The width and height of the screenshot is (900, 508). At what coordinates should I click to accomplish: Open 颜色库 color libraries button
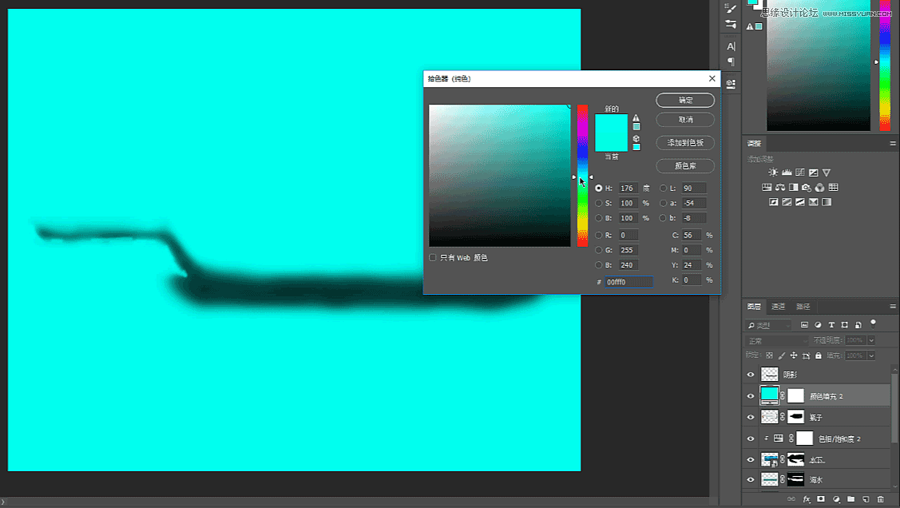(685, 166)
